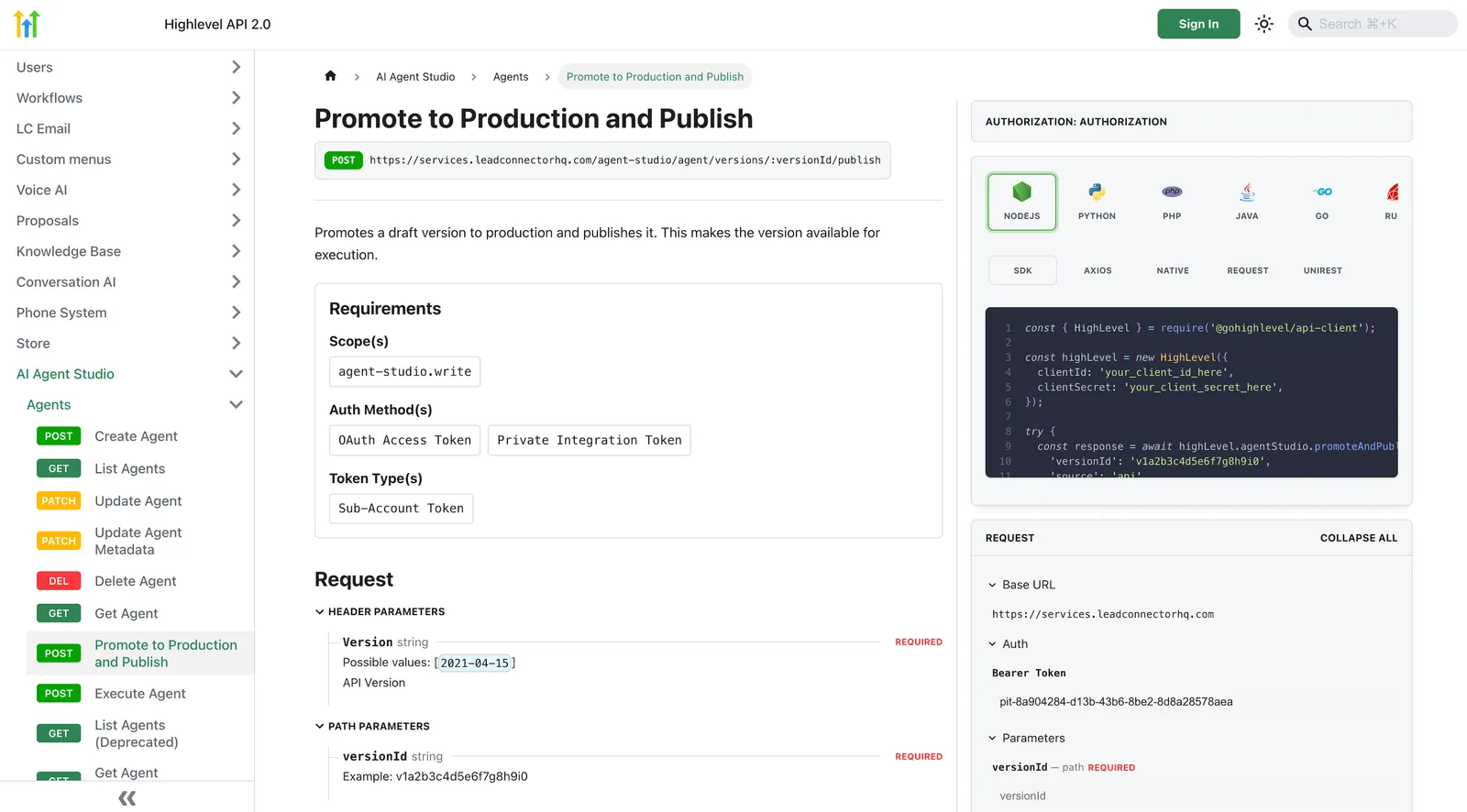
Task: Click GET badge beside List Agents
Action: click(59, 468)
